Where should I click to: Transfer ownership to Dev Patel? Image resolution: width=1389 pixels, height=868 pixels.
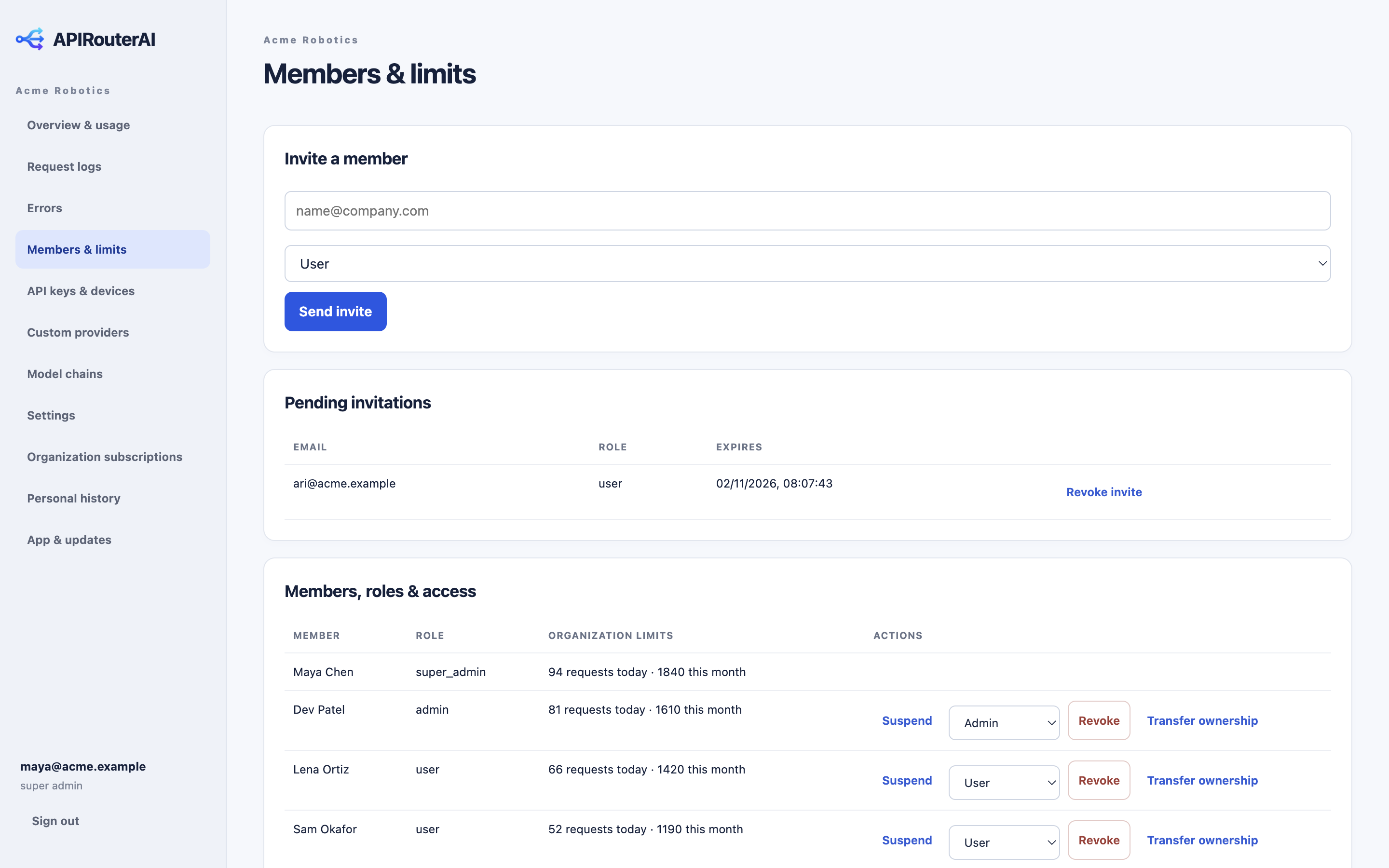tap(1202, 720)
